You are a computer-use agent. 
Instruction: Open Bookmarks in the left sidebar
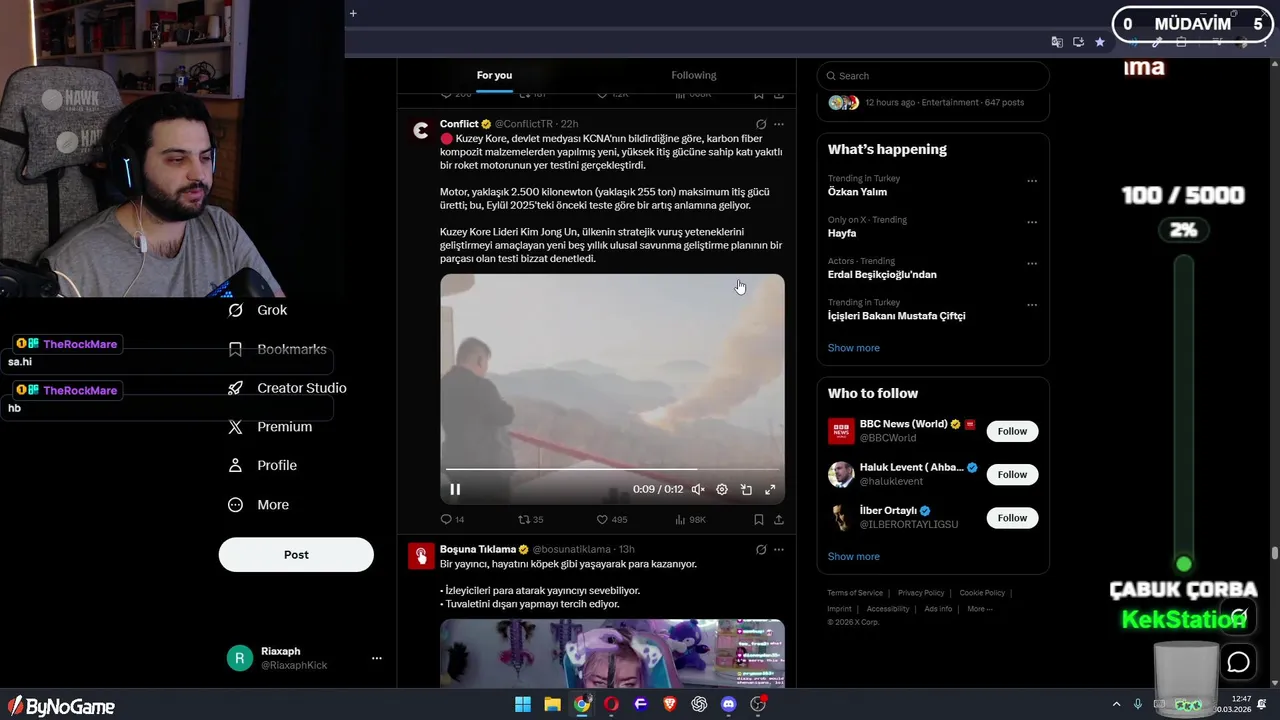277,349
